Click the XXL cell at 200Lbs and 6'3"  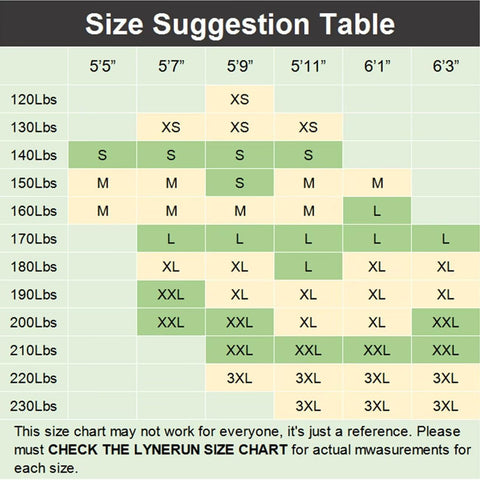[x=446, y=322]
